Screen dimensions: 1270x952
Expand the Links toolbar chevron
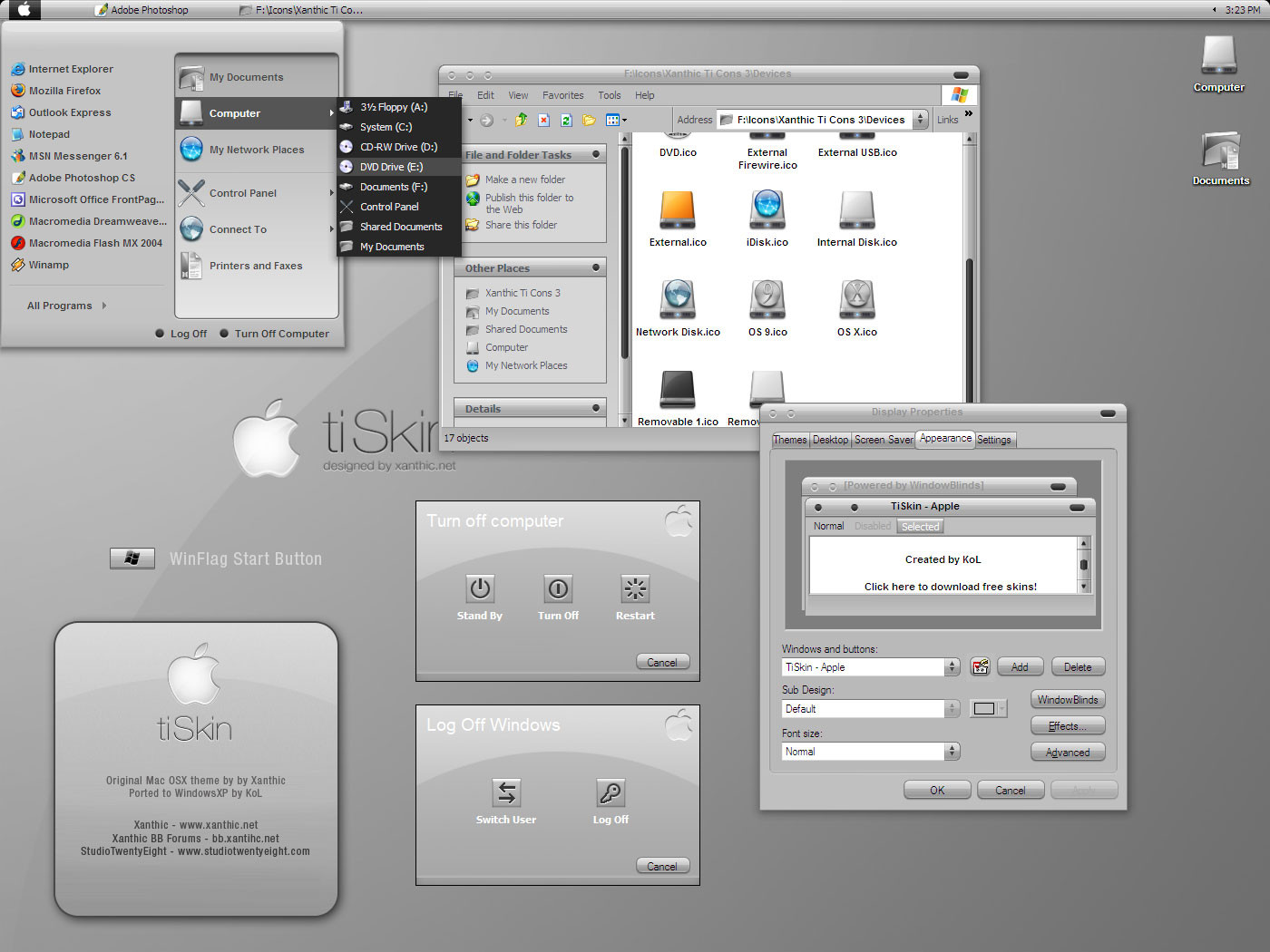coord(969,114)
